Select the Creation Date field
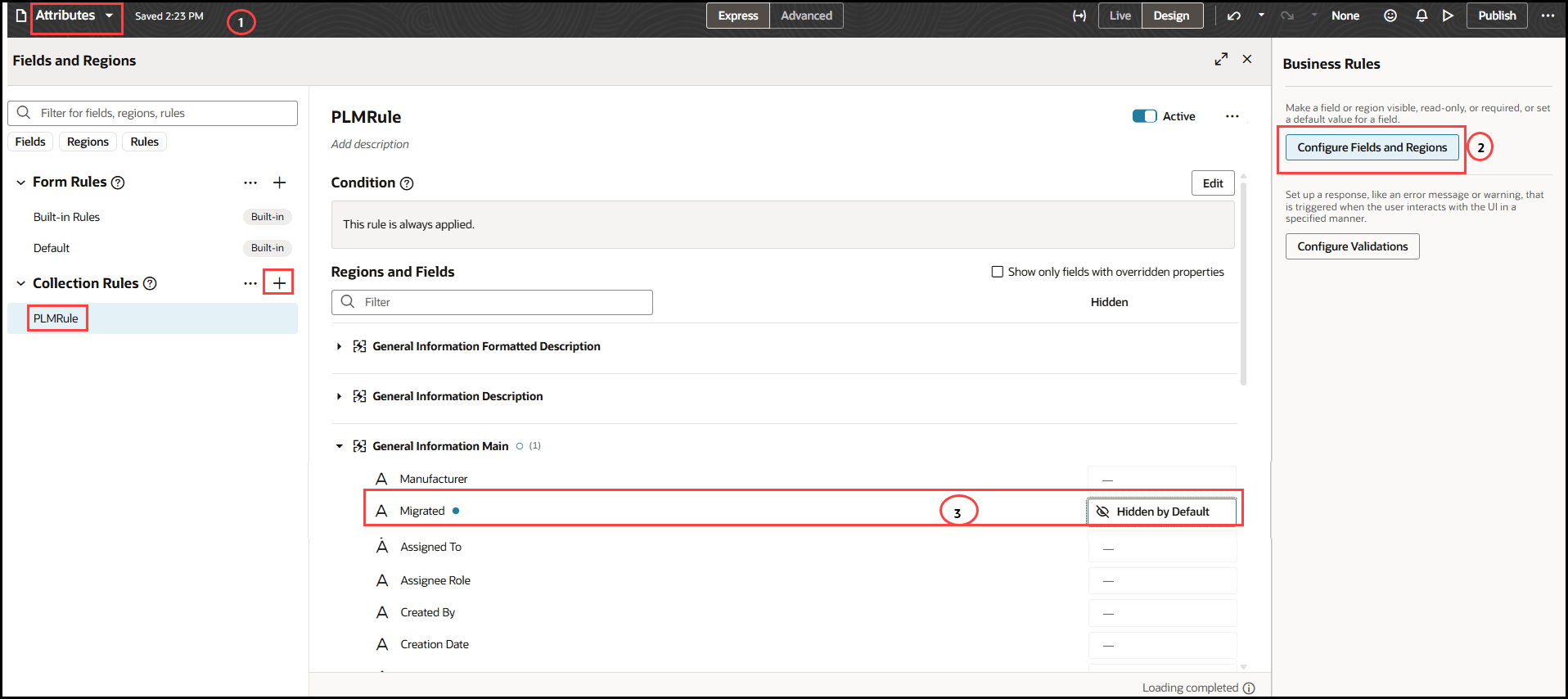The image size is (1568, 699). click(435, 644)
